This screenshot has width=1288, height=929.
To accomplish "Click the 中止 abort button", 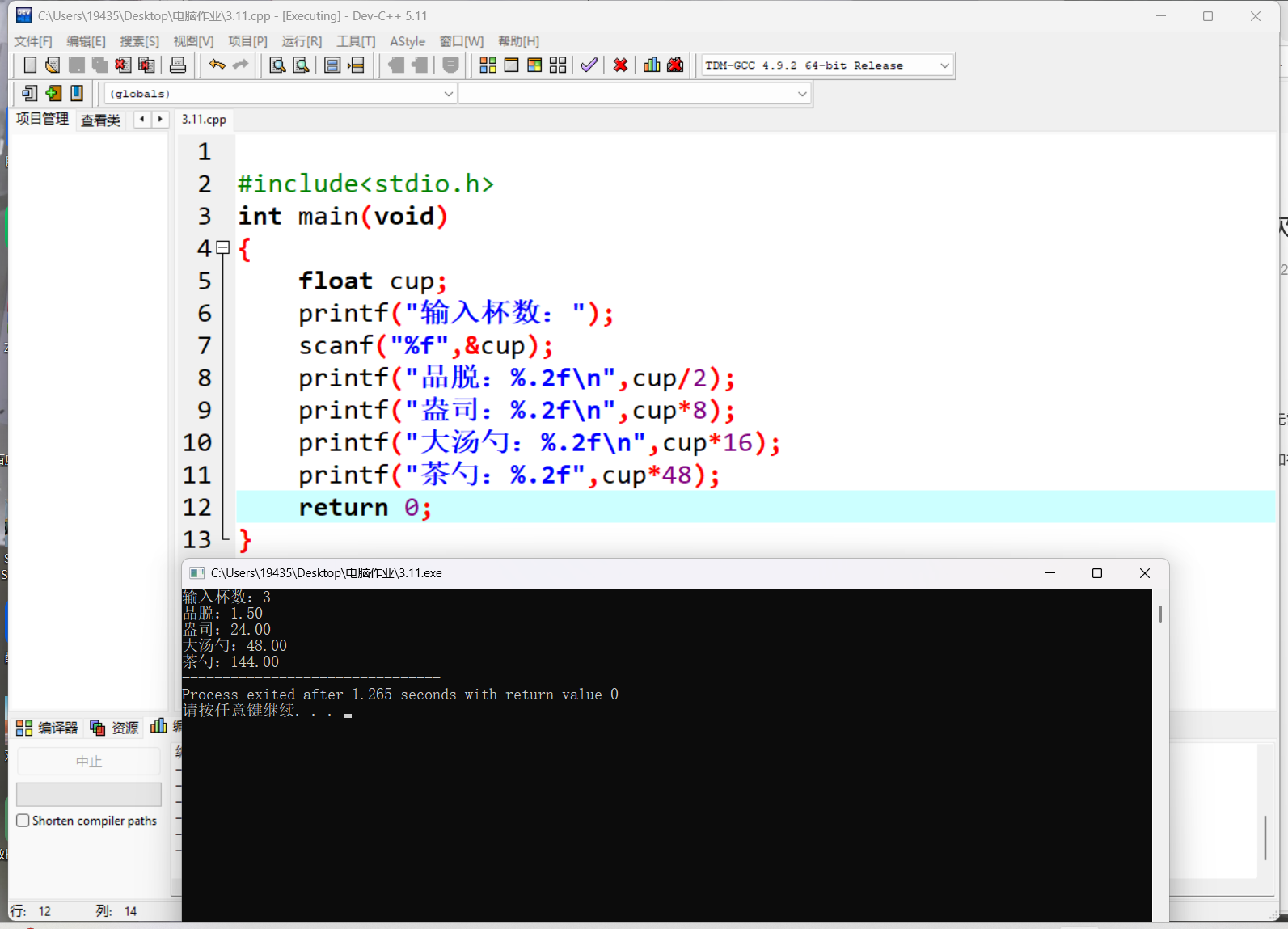I will [x=89, y=762].
